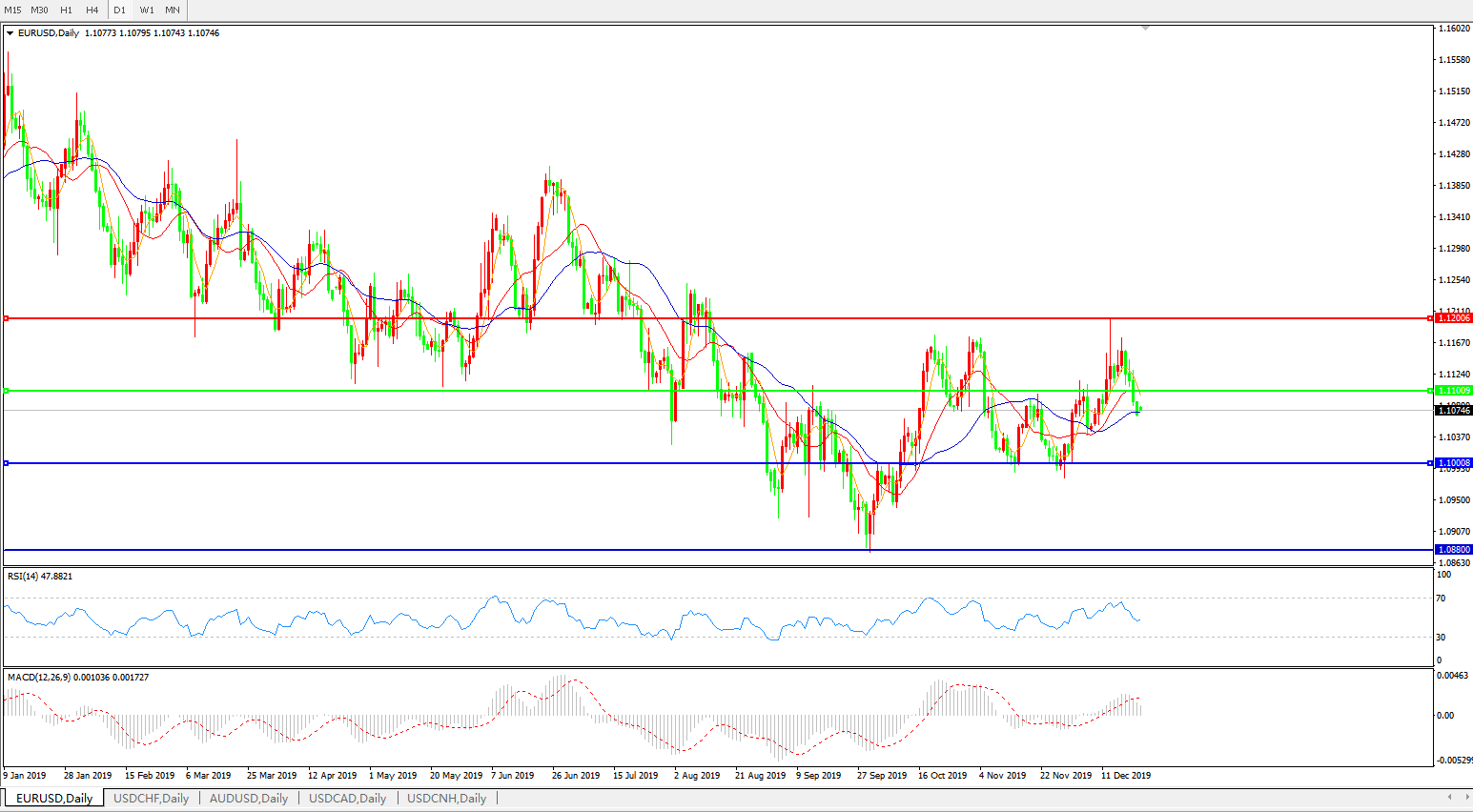
Task: Select the MN monthly timeframe
Action: [173, 10]
